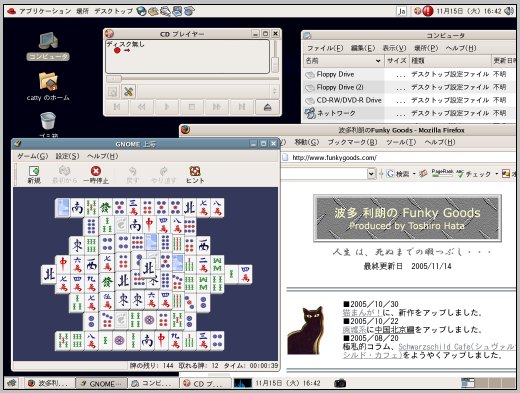Click the play button in CD Player
Image resolution: width=520 pixels, height=393 pixels.
[x=167, y=107]
